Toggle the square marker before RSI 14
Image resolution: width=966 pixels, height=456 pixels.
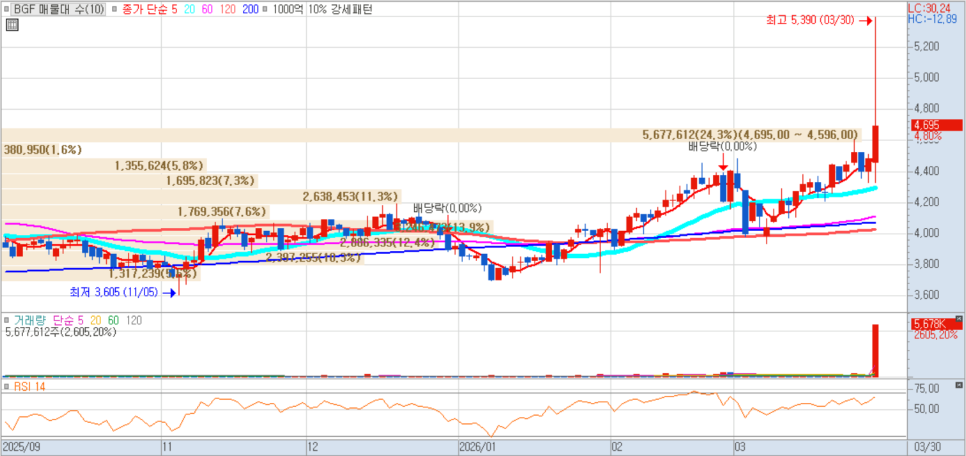[7, 386]
